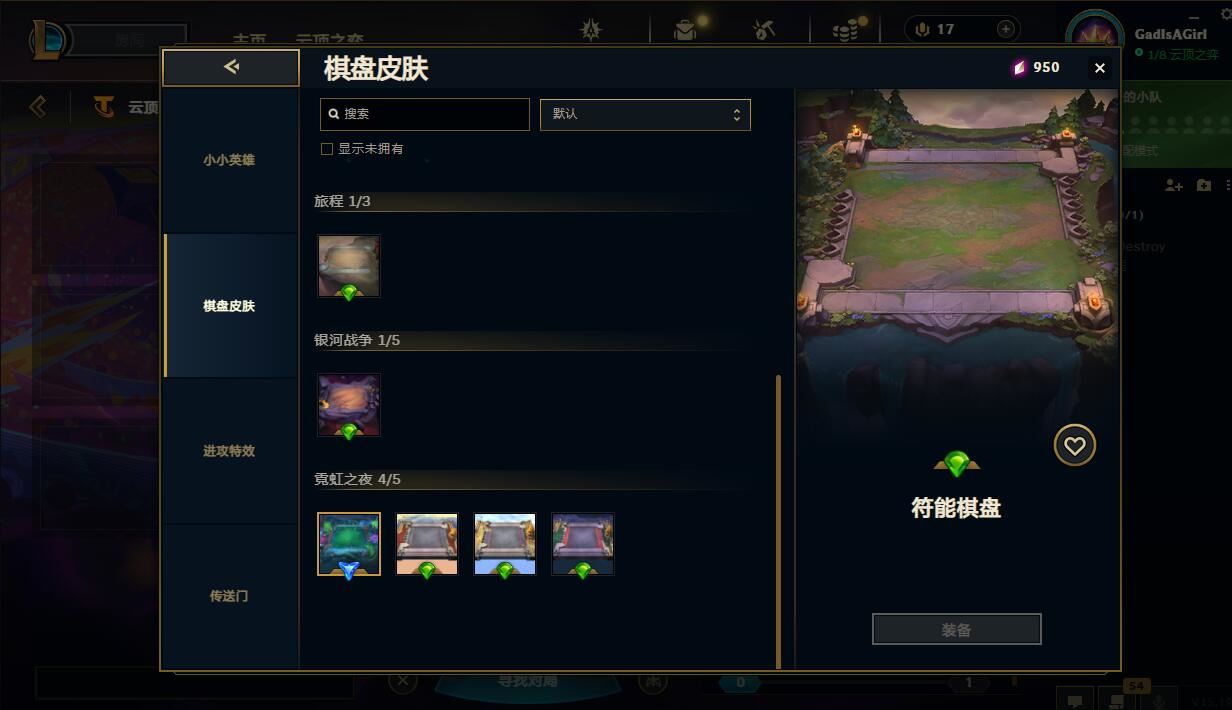Select the 旅程 board skin thumbnail
This screenshot has height=710, width=1232.
click(348, 266)
